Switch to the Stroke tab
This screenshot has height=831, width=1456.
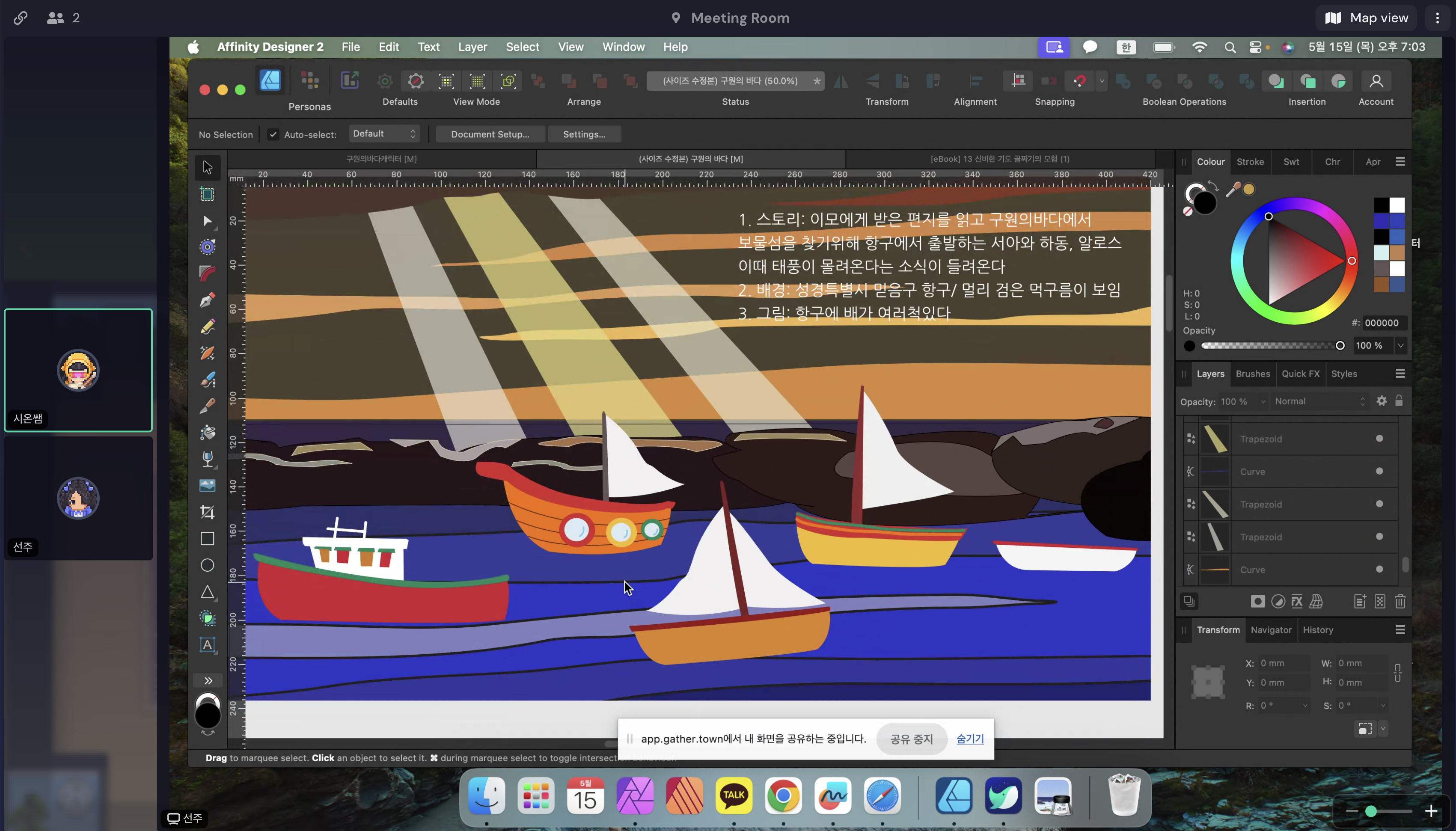(x=1250, y=161)
